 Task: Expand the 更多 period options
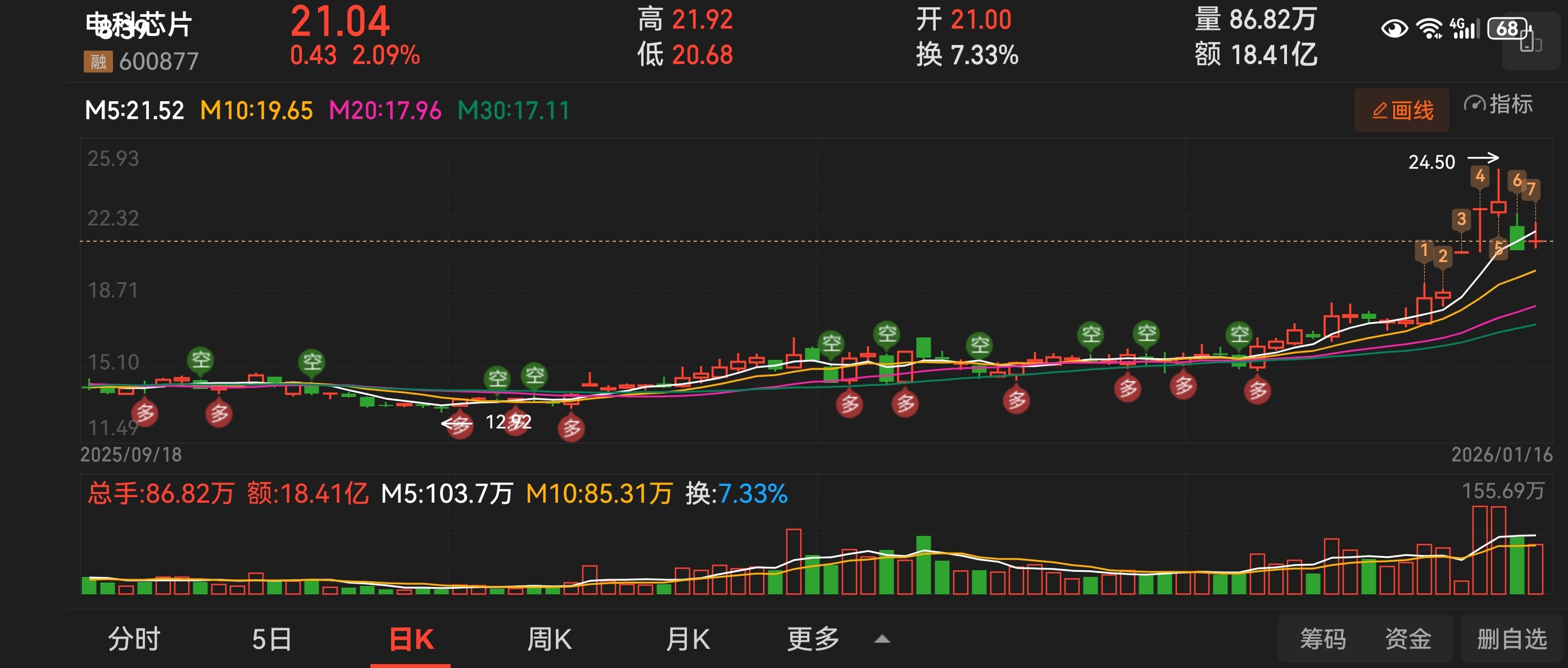coord(813,639)
